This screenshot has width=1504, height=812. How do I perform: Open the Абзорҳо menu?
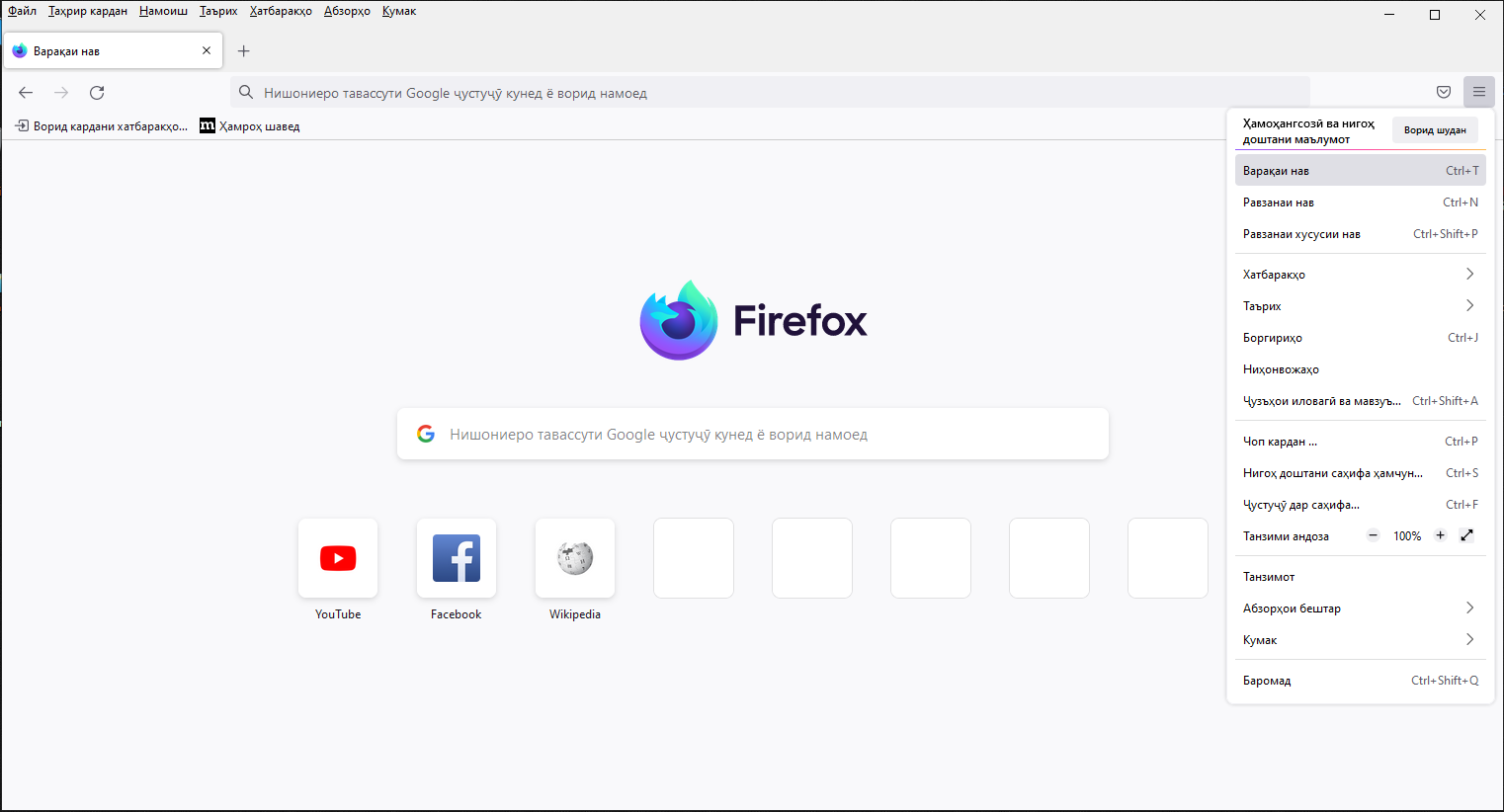[x=347, y=11]
